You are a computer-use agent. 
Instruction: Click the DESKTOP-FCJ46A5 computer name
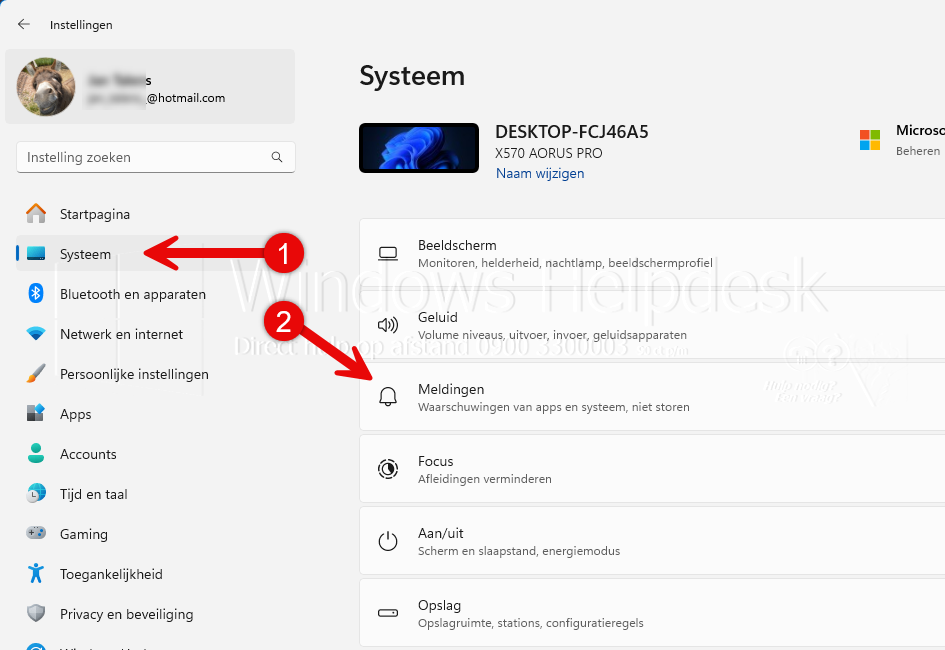click(x=571, y=132)
